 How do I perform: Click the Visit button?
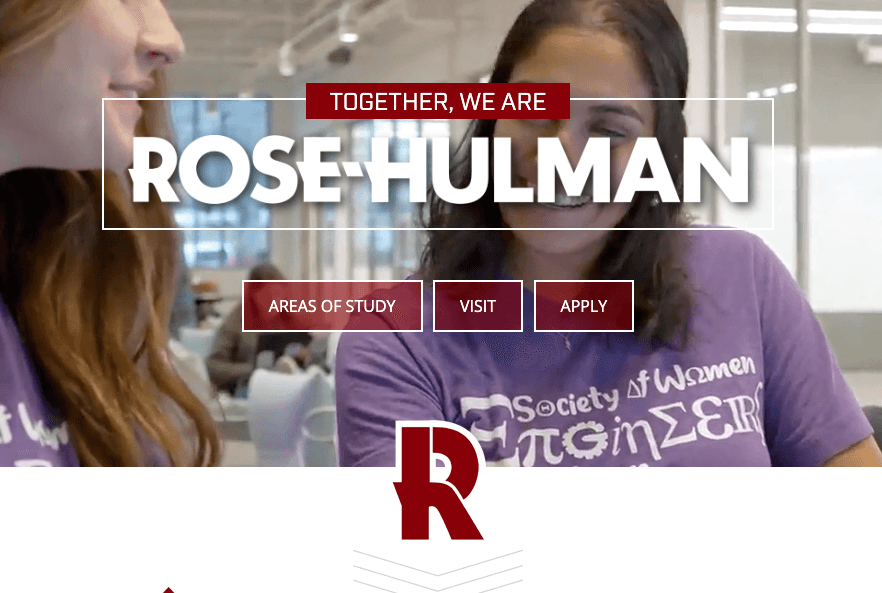[x=478, y=306]
